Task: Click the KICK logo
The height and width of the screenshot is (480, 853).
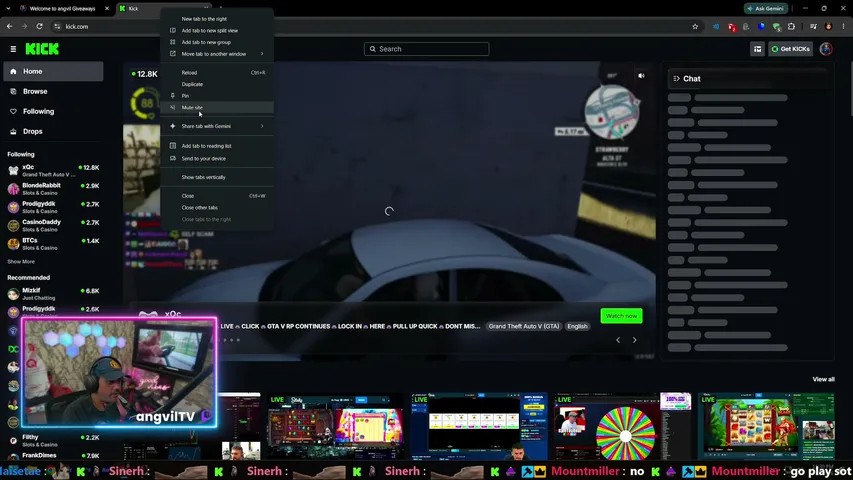Action: [42, 49]
